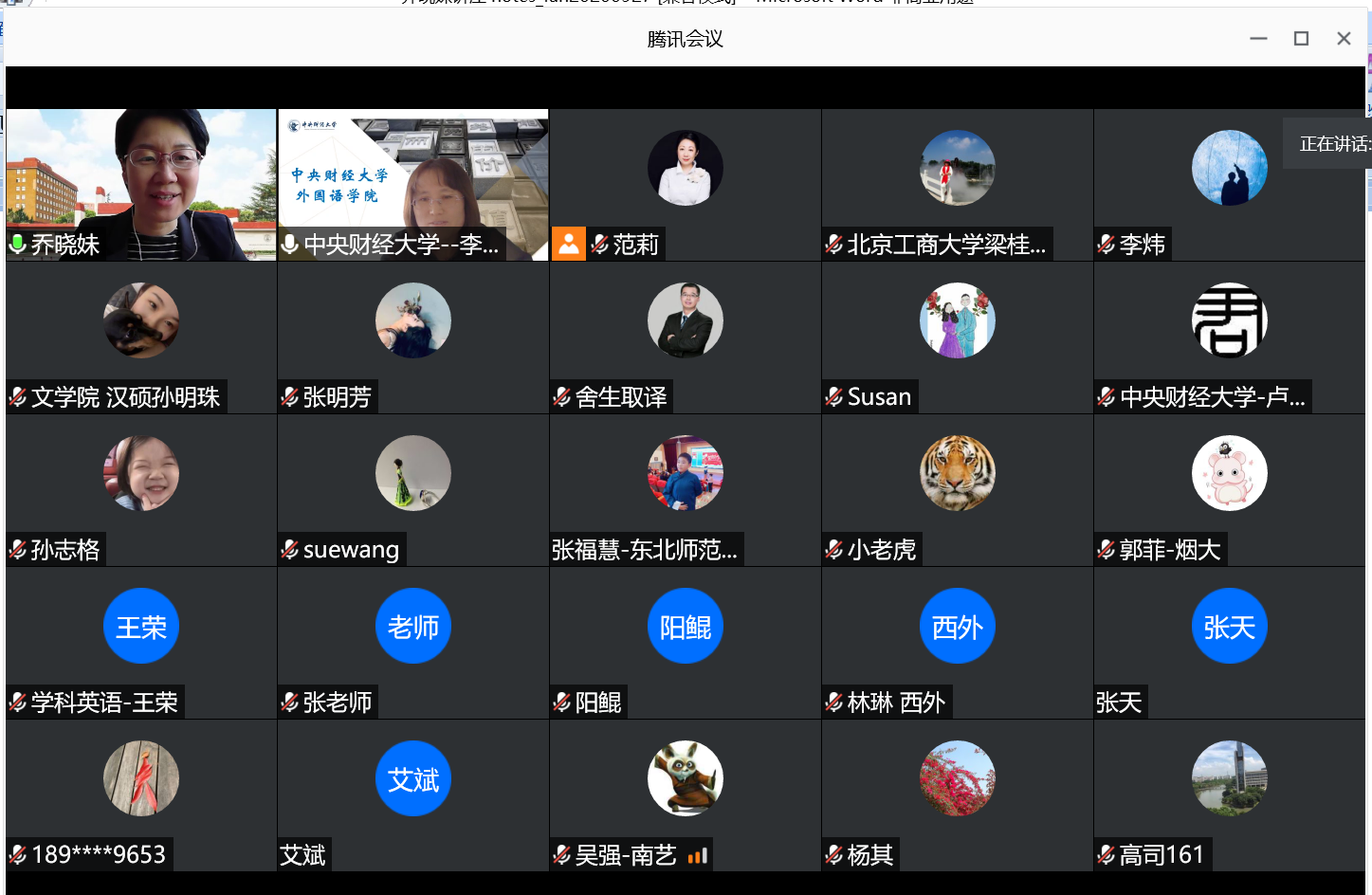Click the 腾讯会议 window title
1372x895 pixels.
[x=686, y=39]
